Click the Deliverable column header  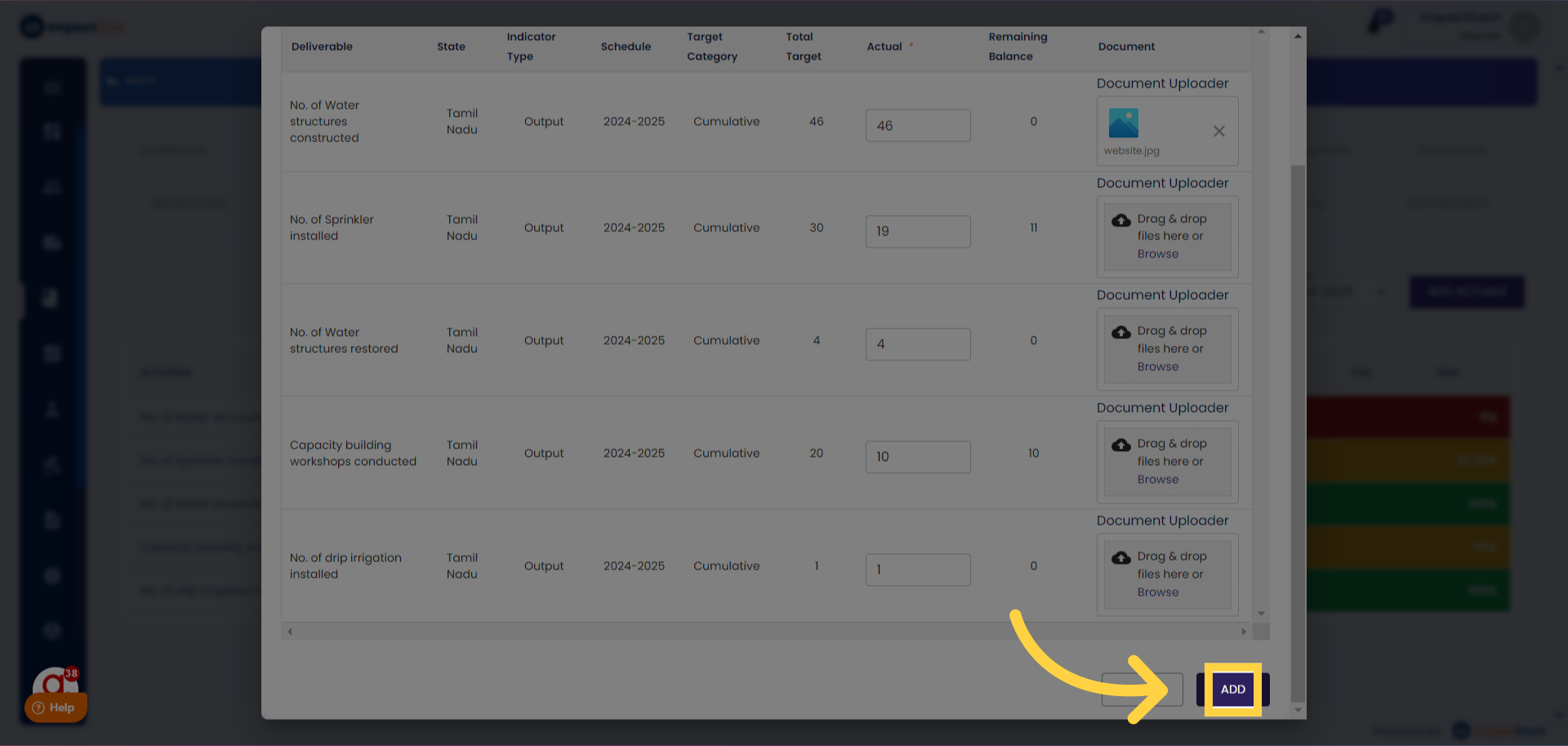pos(322,47)
